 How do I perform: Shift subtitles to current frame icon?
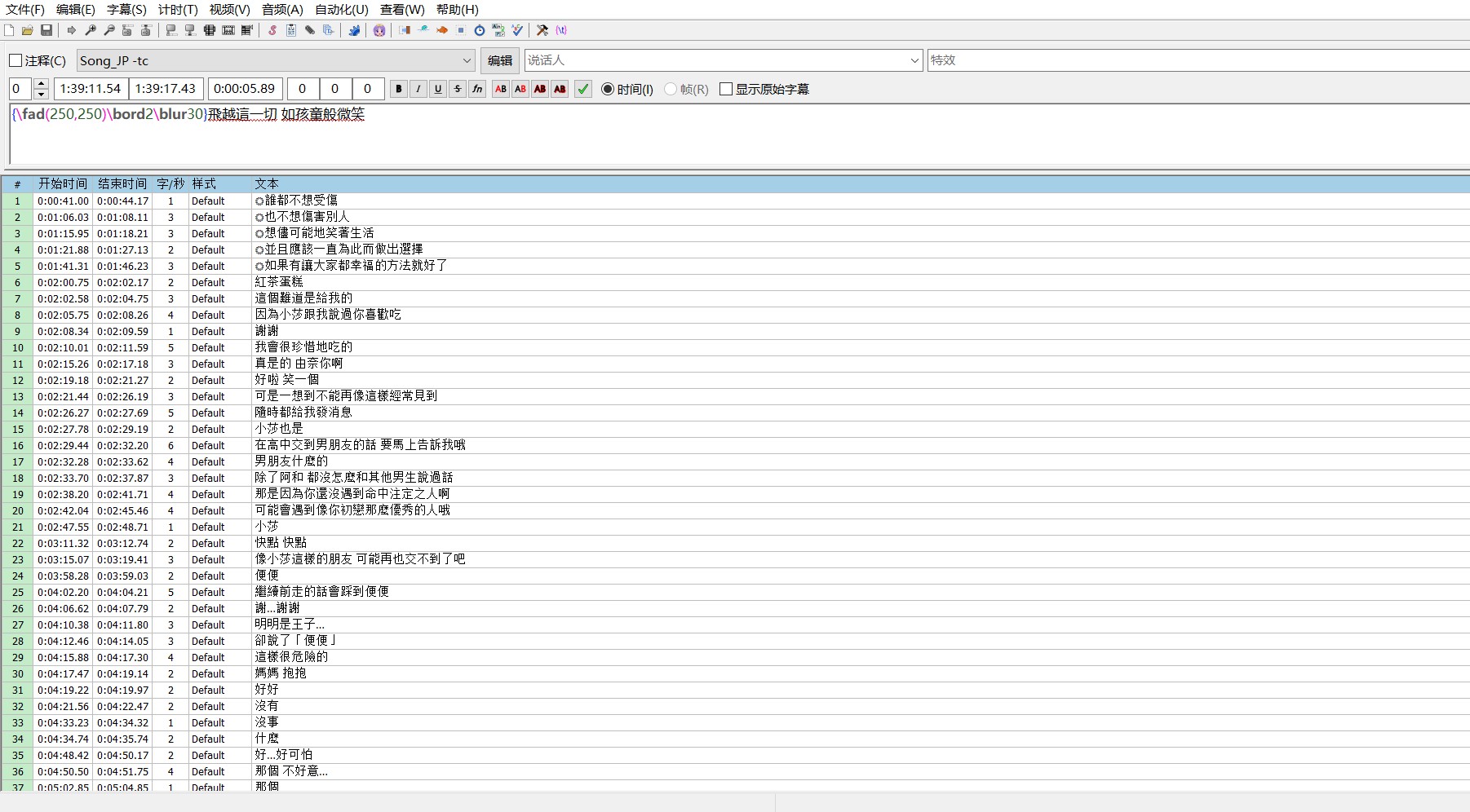point(247,30)
